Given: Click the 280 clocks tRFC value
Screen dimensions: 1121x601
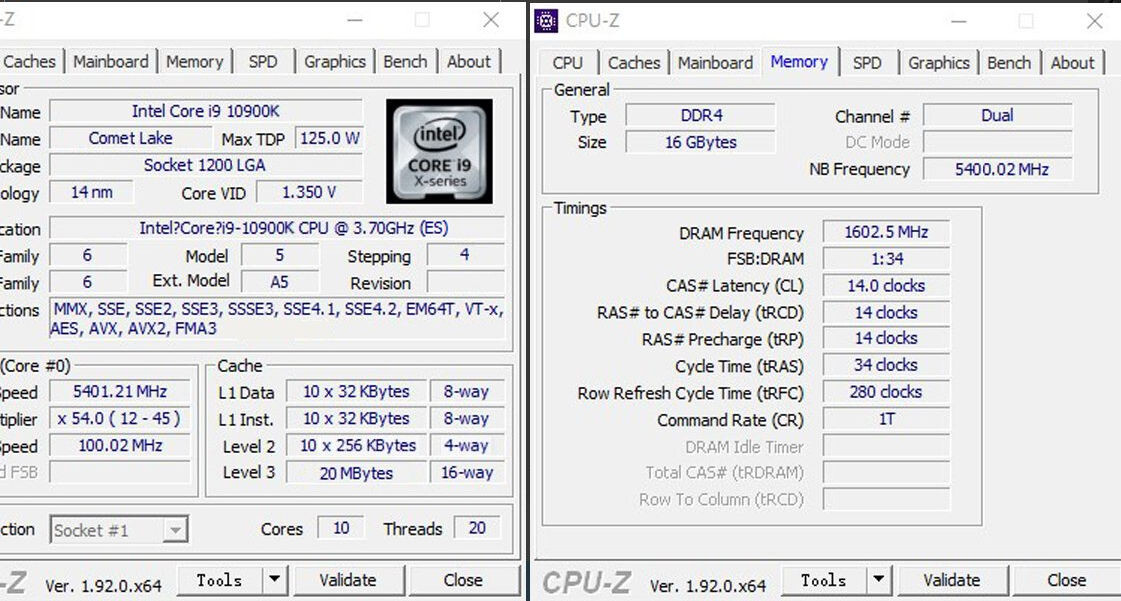Looking at the screenshot, I should click(886, 392).
